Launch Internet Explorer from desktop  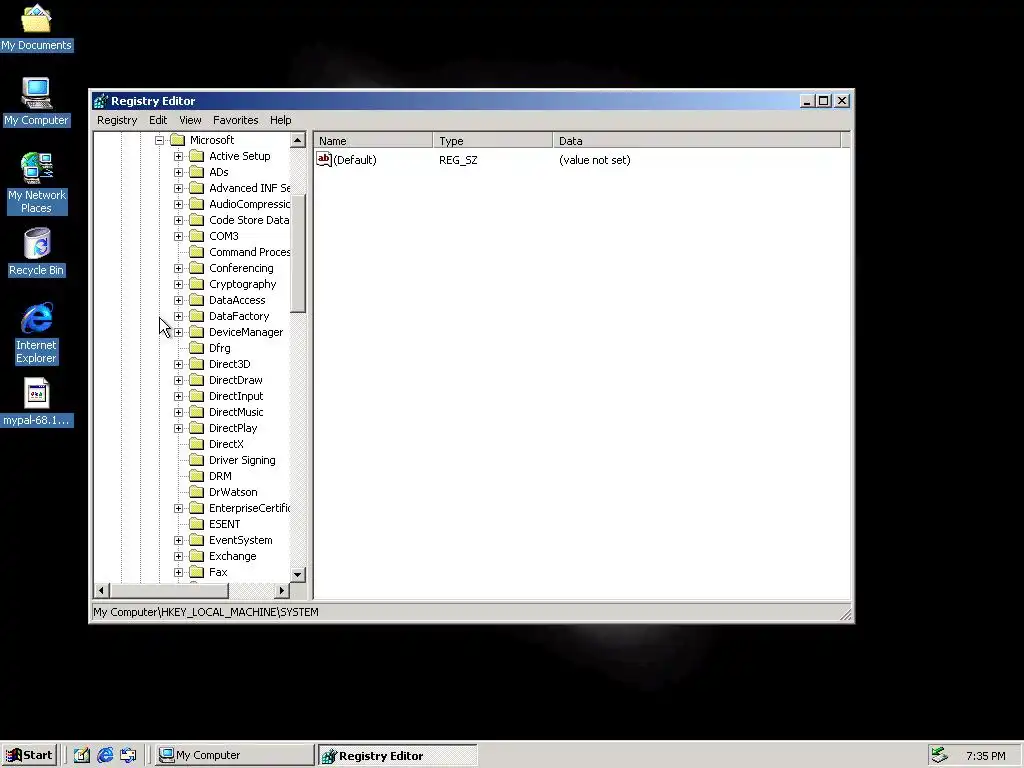coord(37,333)
